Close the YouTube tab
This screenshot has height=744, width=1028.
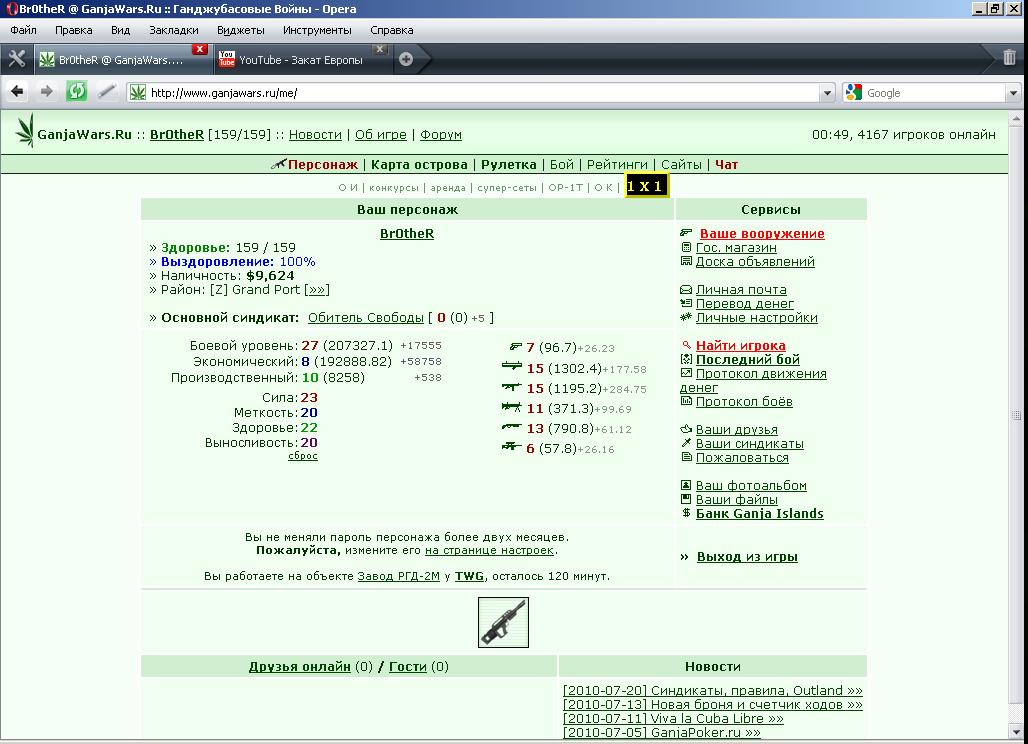[x=380, y=49]
